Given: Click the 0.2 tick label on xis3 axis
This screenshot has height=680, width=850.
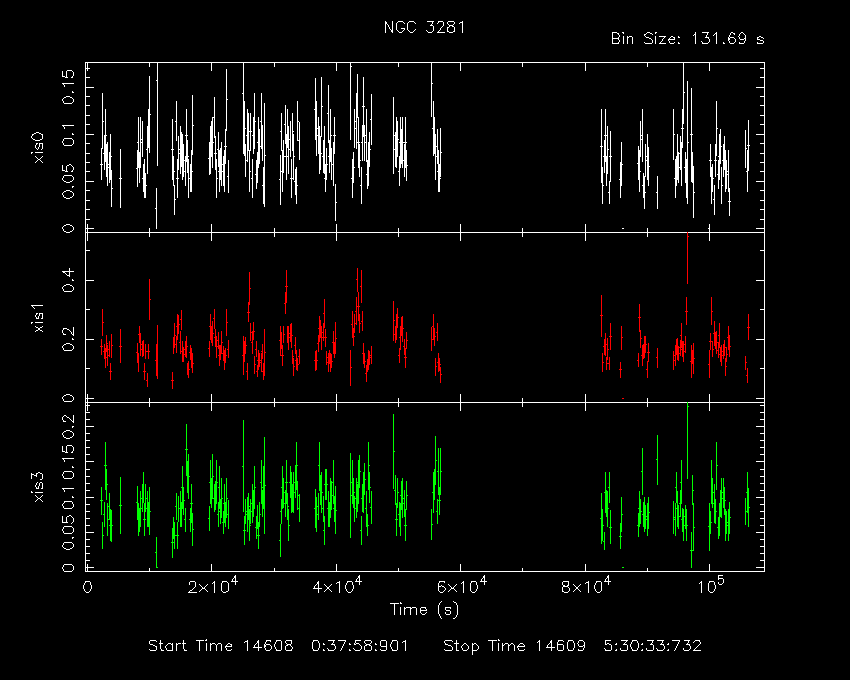Looking at the screenshot, I should (68, 427).
